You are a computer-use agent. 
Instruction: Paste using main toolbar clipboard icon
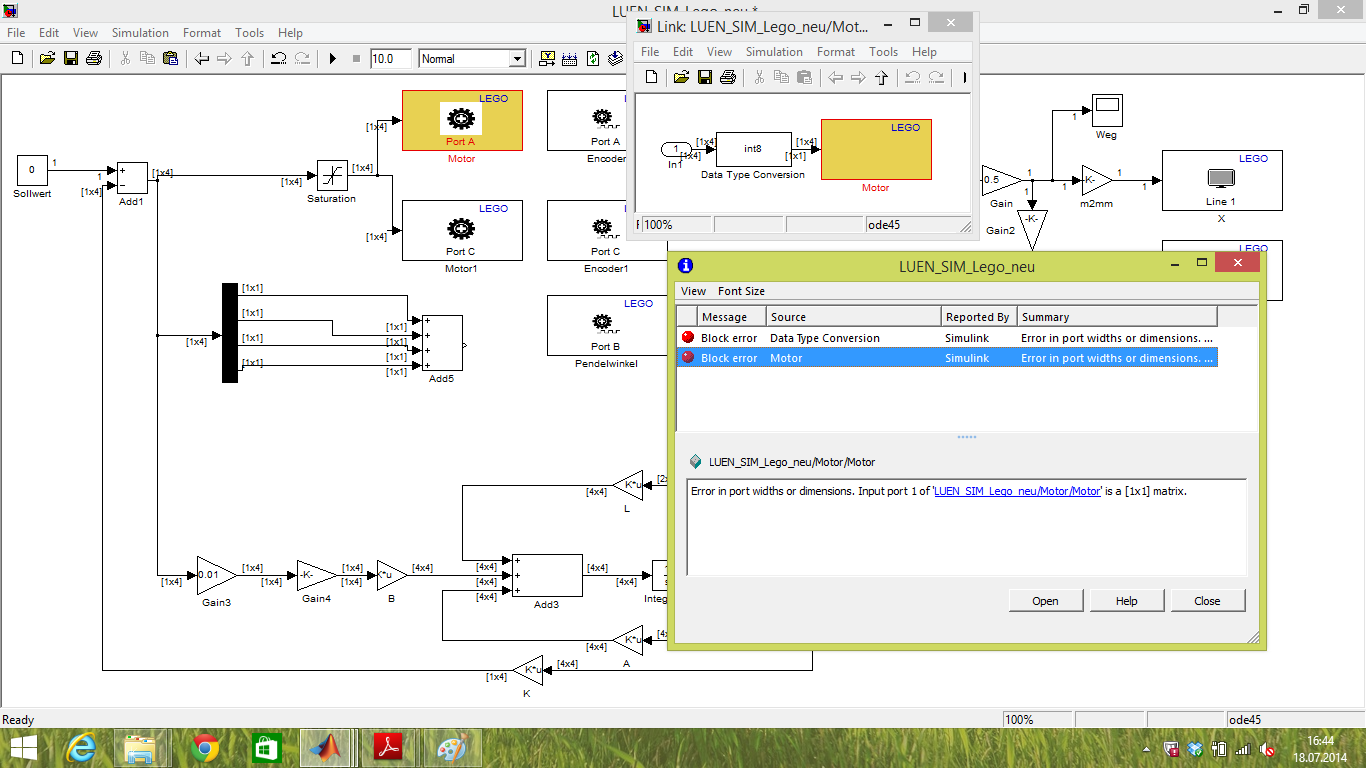coord(170,59)
